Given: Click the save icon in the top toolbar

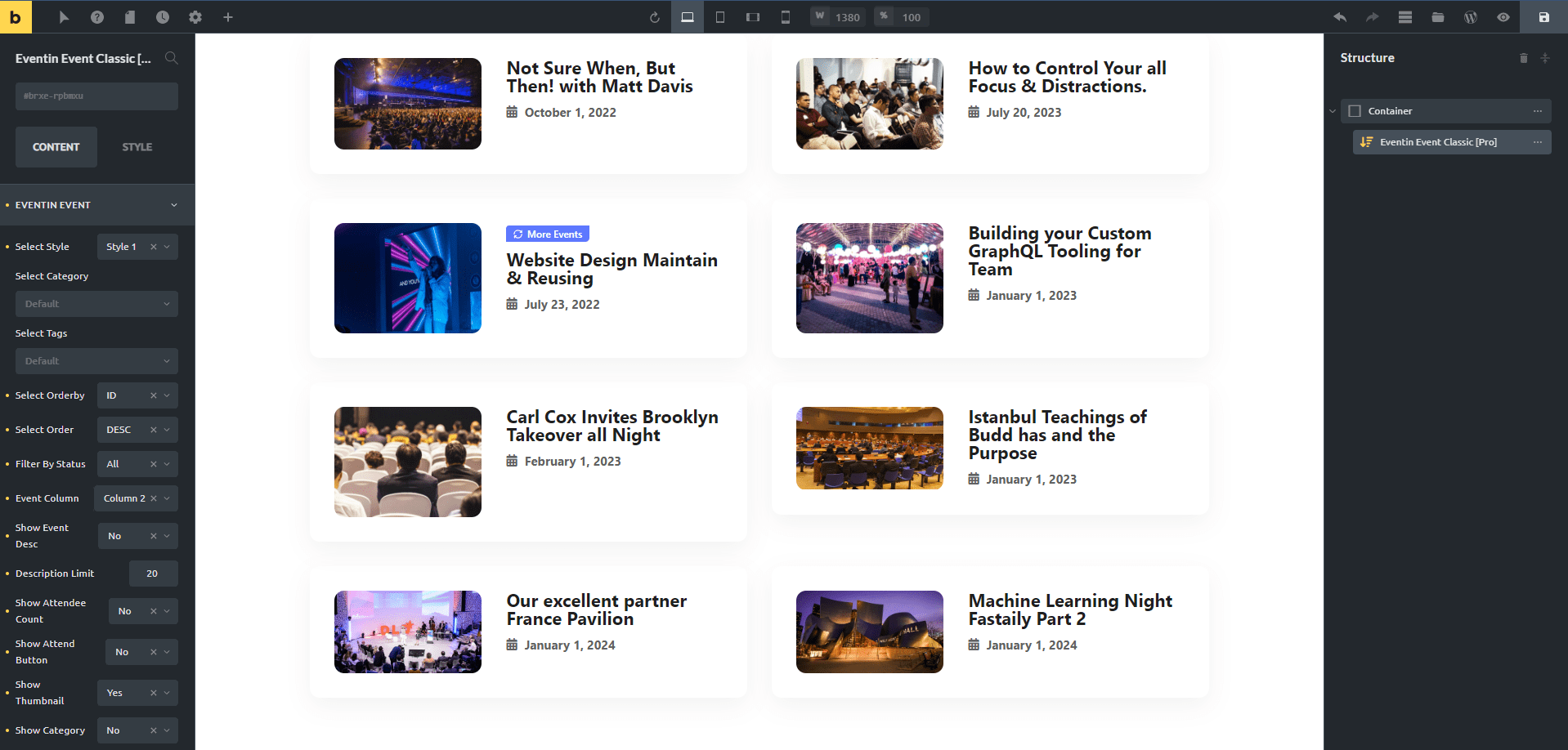Looking at the screenshot, I should click(x=1543, y=17).
